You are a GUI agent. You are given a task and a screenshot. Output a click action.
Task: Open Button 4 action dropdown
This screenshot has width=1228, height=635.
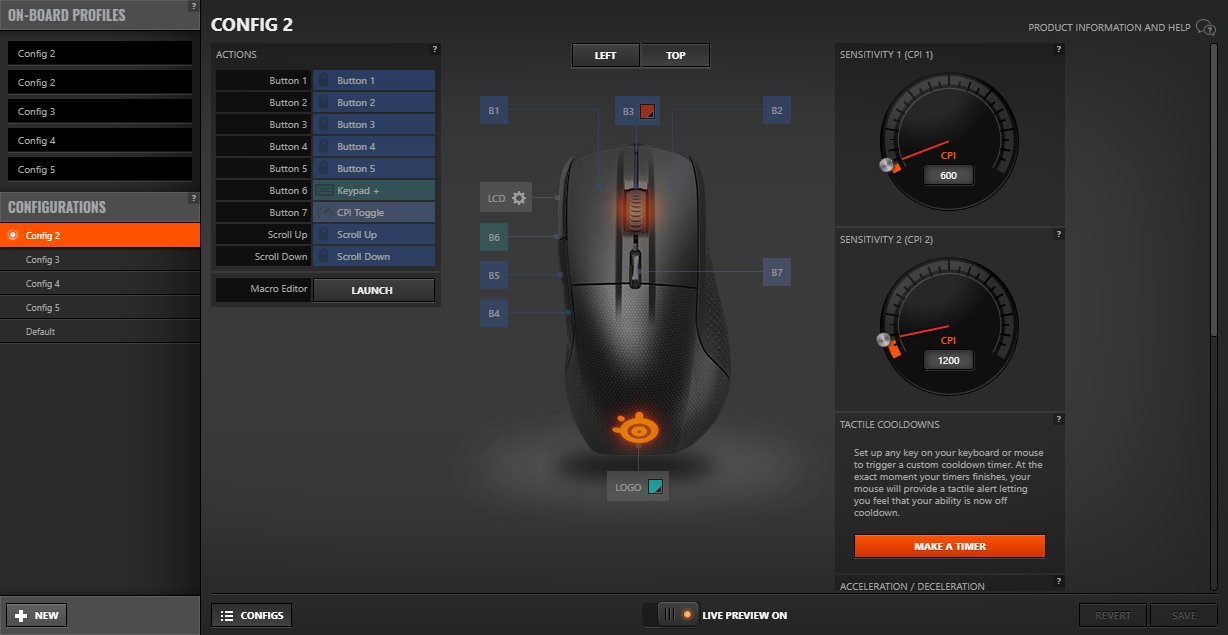tap(374, 146)
